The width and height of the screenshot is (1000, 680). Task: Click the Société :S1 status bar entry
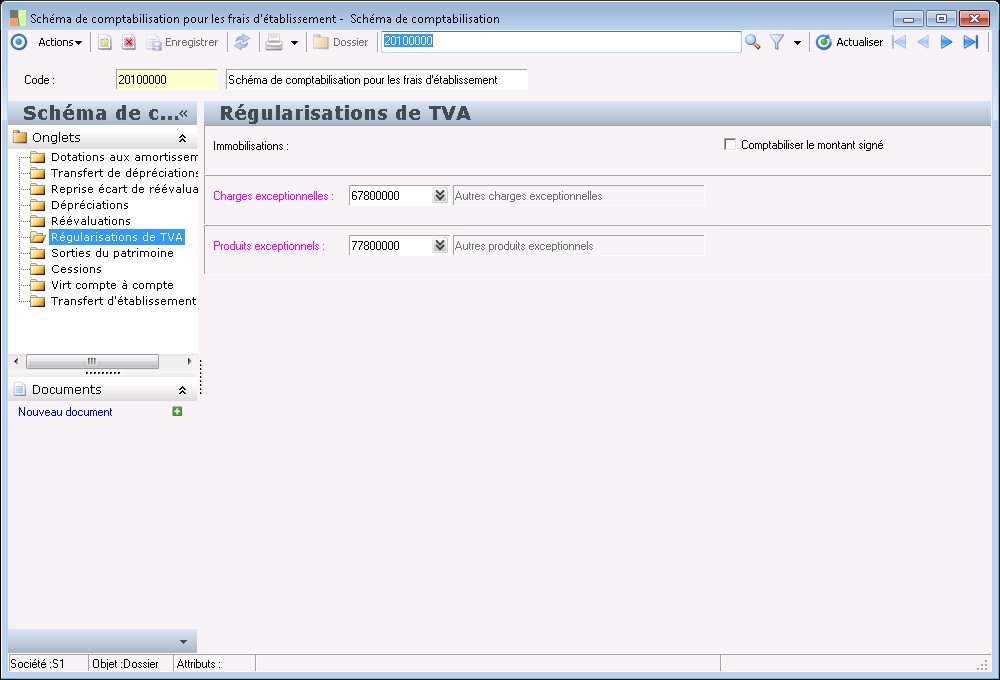[38, 663]
